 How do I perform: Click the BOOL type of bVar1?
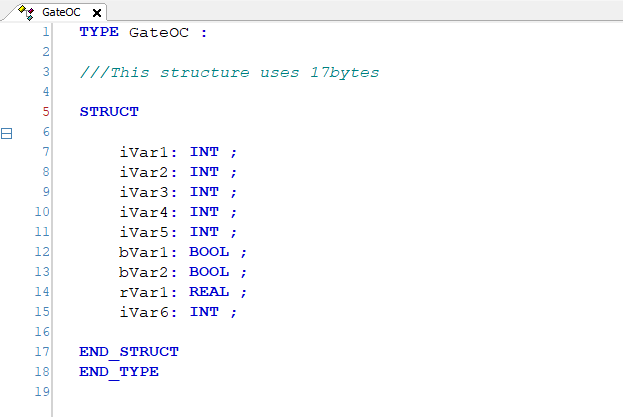click(x=209, y=252)
